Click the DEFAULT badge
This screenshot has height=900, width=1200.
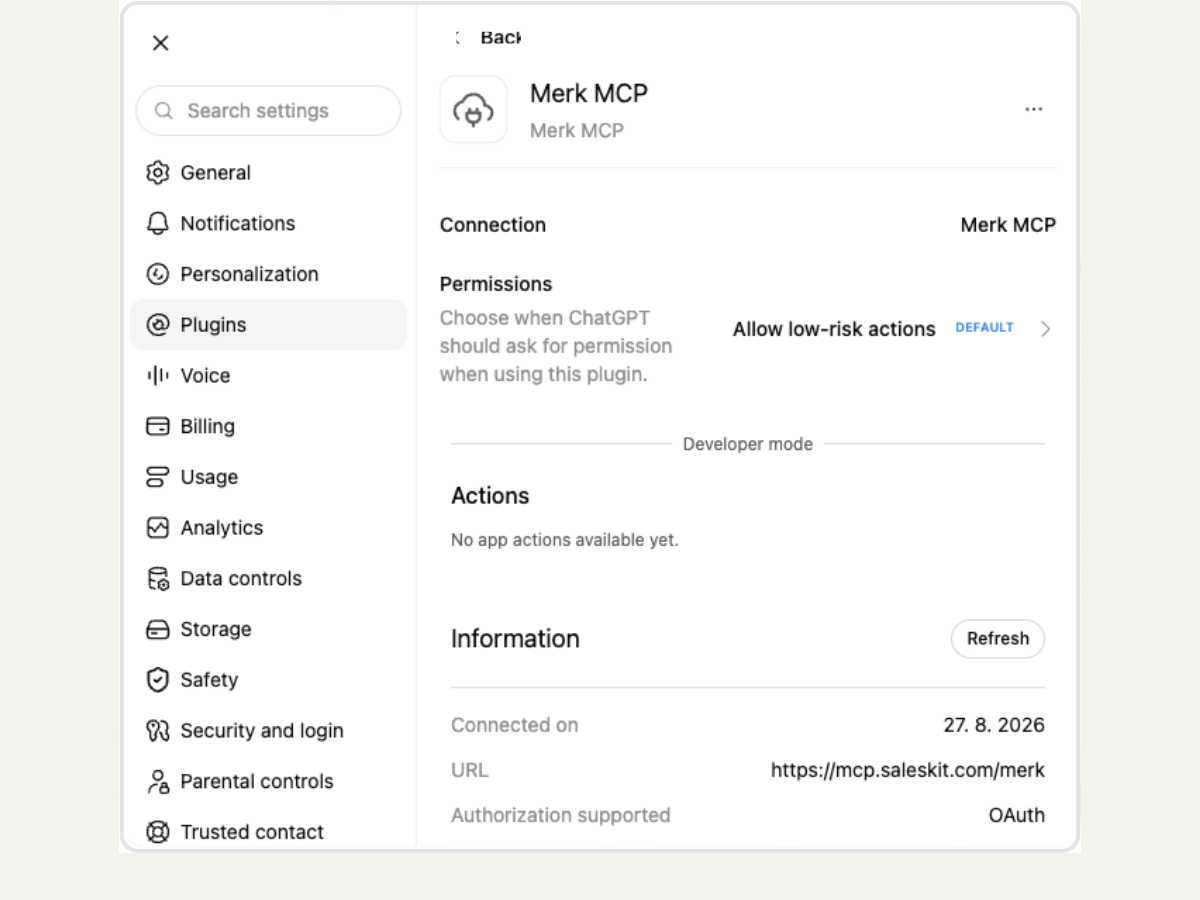pyautogui.click(x=984, y=328)
